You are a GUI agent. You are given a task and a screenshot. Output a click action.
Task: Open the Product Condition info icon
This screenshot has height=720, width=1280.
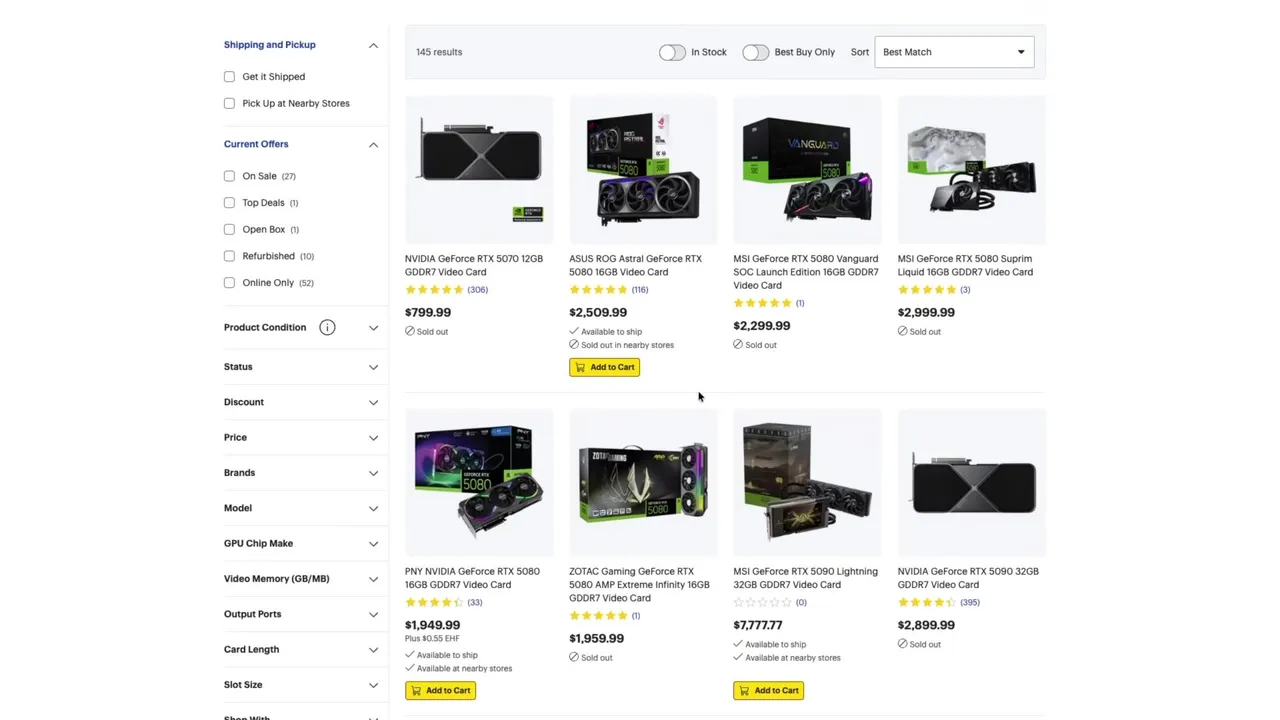327,327
